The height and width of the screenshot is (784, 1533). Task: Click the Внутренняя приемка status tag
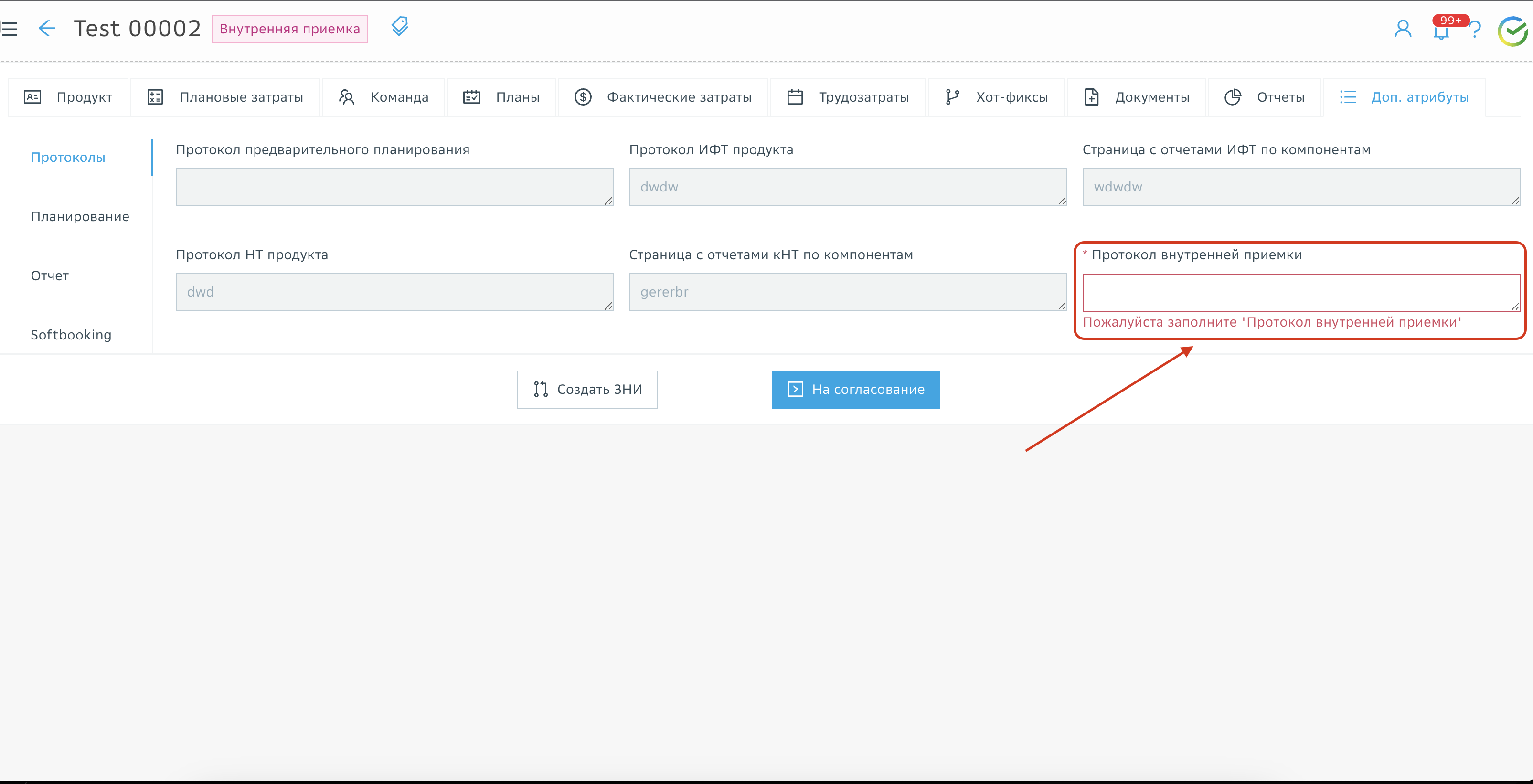290,29
